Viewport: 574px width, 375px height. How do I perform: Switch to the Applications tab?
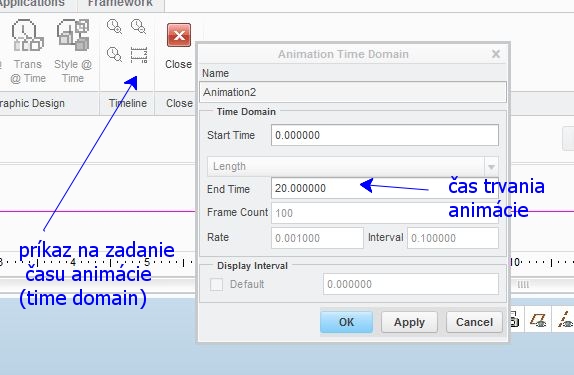tap(32, 4)
